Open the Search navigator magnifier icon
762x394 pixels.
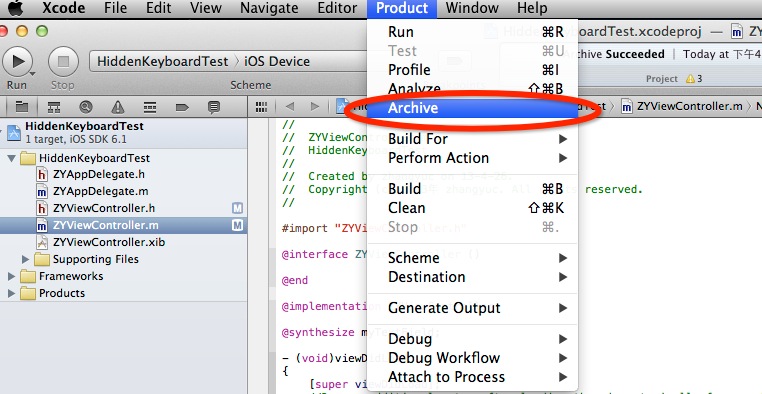click(x=86, y=107)
